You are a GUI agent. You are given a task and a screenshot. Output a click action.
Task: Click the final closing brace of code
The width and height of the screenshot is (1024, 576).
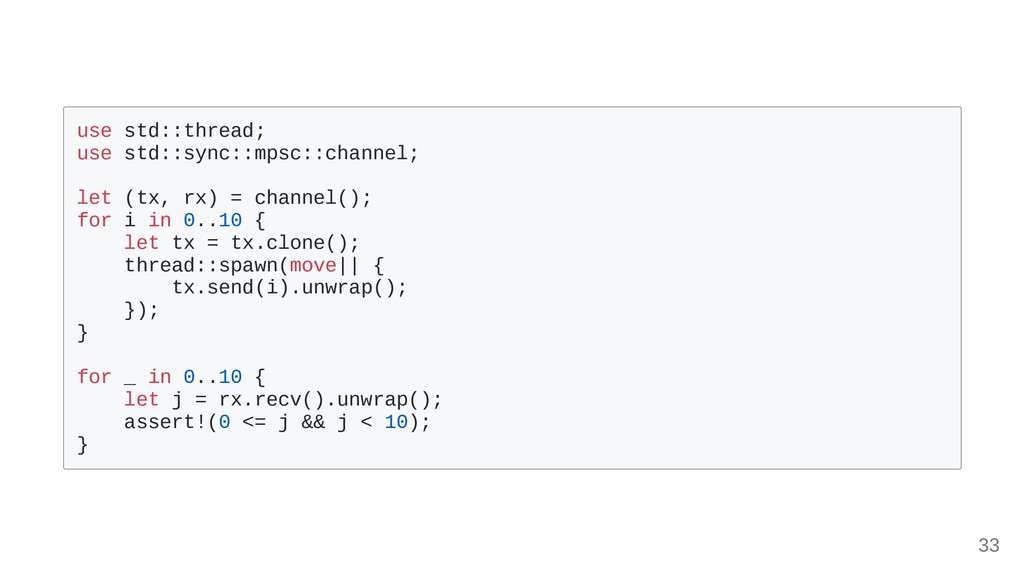82,445
